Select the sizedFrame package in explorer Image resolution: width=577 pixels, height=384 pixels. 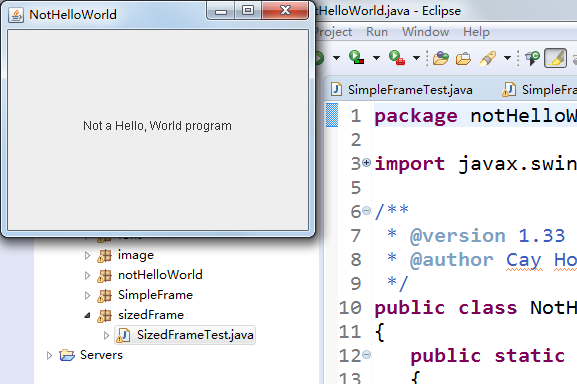[x=151, y=315]
